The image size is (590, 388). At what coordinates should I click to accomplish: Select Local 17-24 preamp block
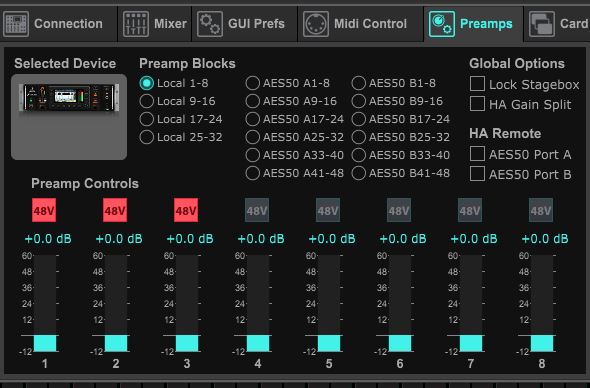coord(146,119)
